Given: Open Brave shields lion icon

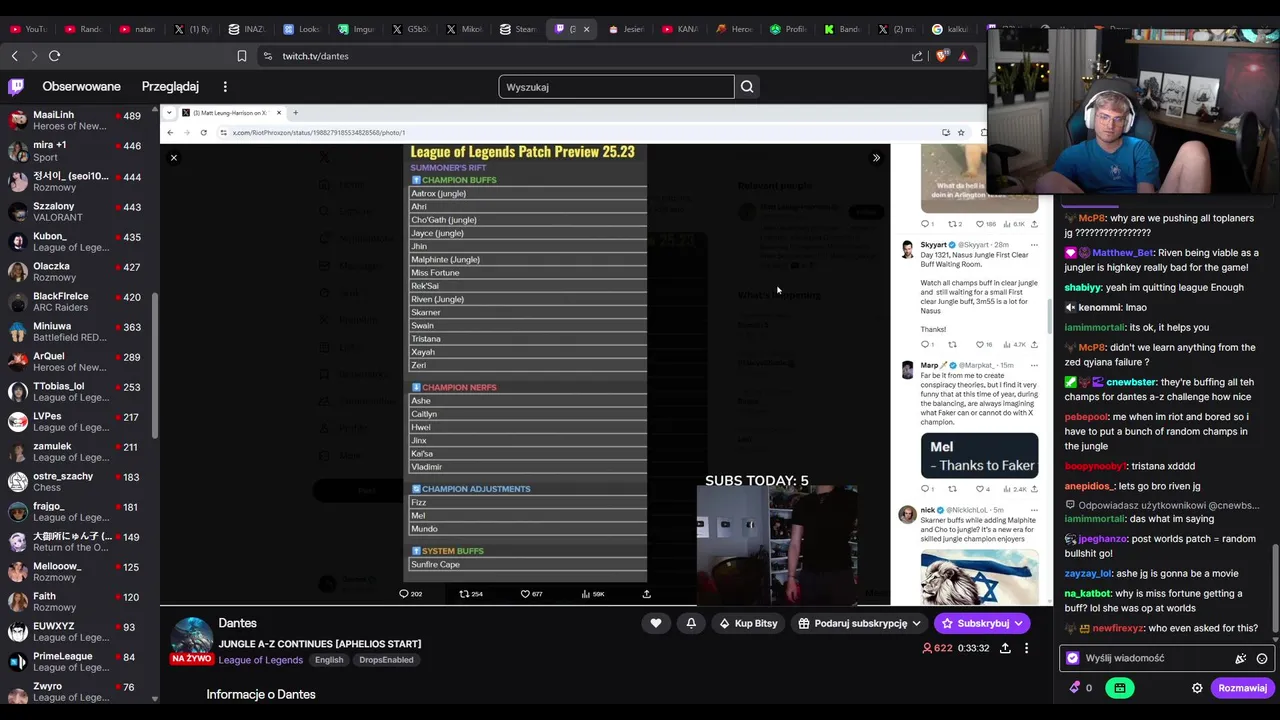Looking at the screenshot, I should point(941,56).
